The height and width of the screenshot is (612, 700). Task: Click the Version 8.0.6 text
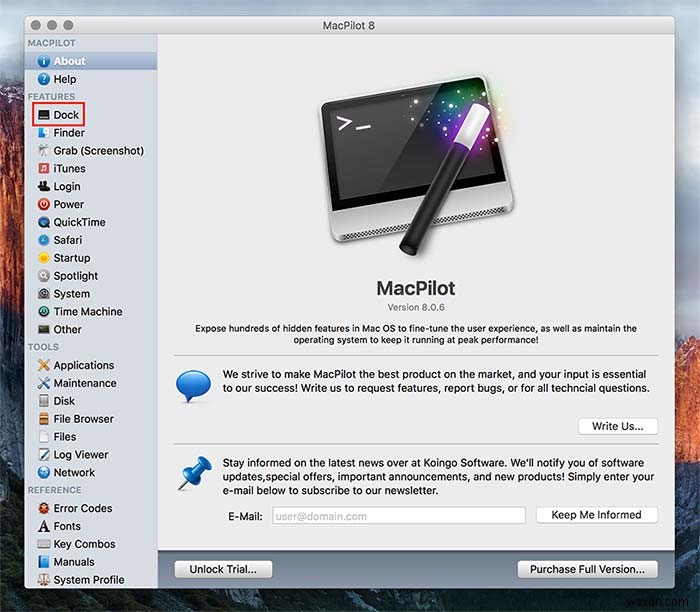click(x=416, y=307)
